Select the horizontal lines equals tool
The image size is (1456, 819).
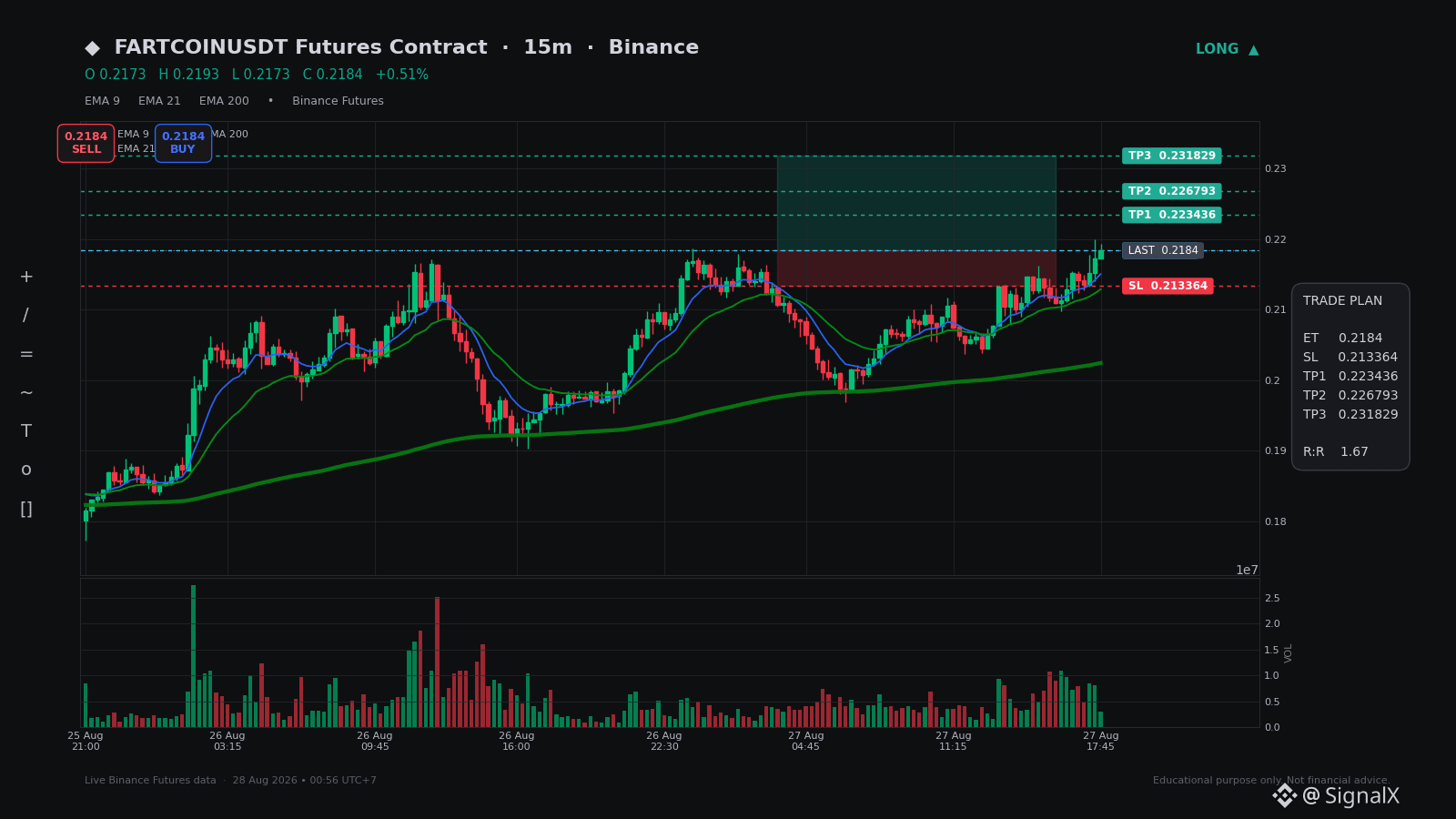coord(26,354)
